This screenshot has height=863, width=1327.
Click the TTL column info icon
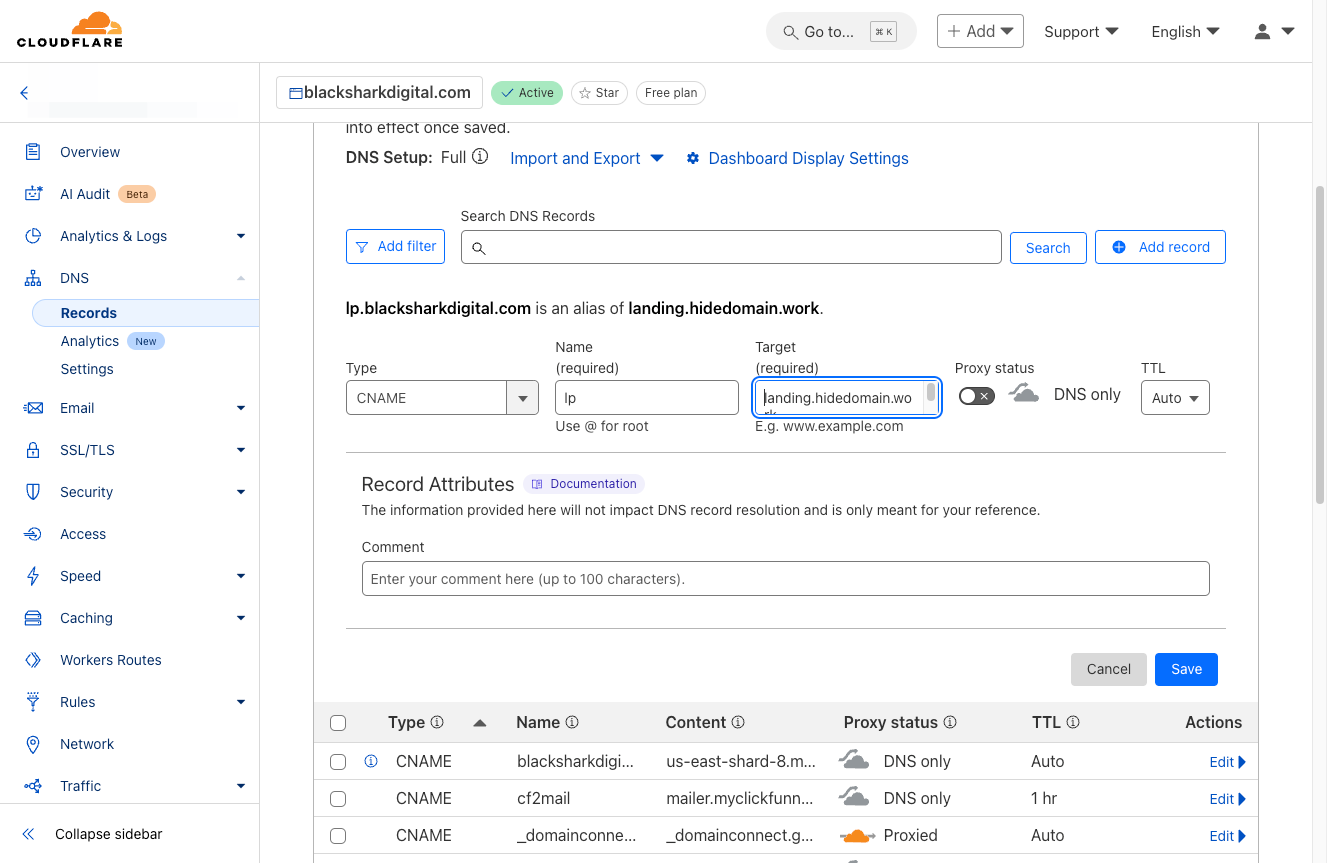coord(1073,722)
